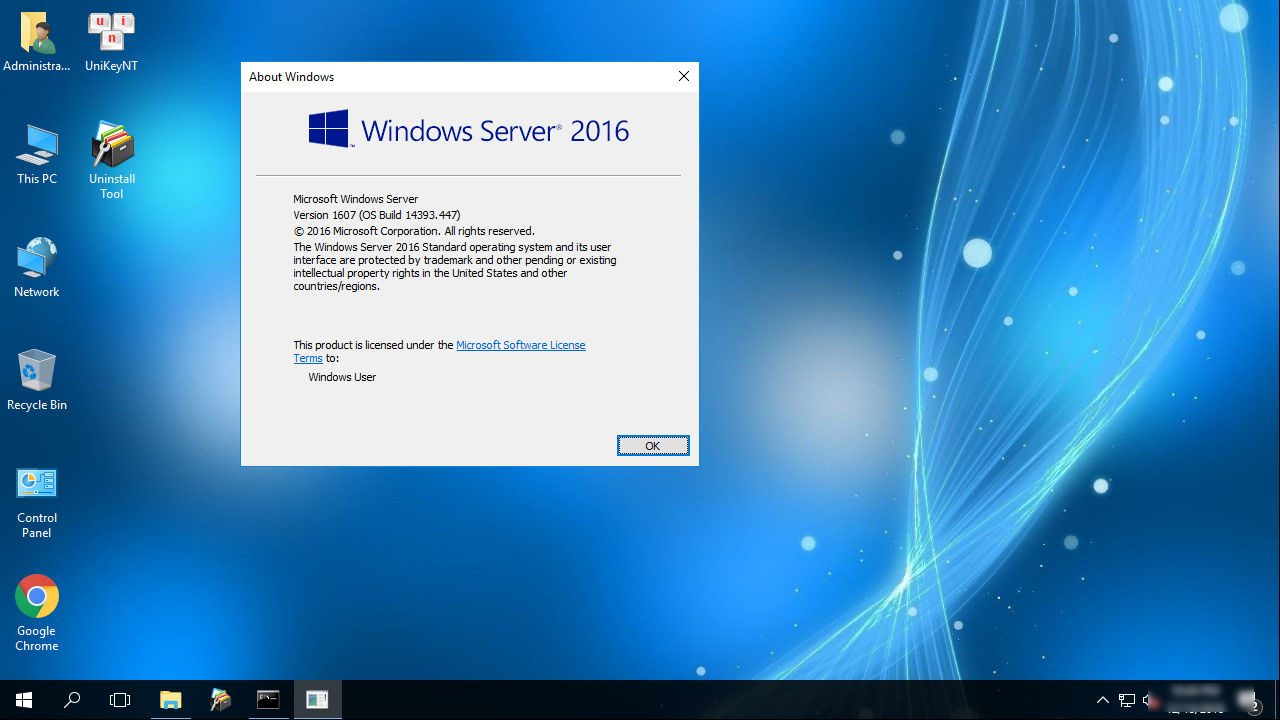The width and height of the screenshot is (1280, 720).
Task: Select the Uninstall Tool taskbar icon
Action: (x=220, y=699)
